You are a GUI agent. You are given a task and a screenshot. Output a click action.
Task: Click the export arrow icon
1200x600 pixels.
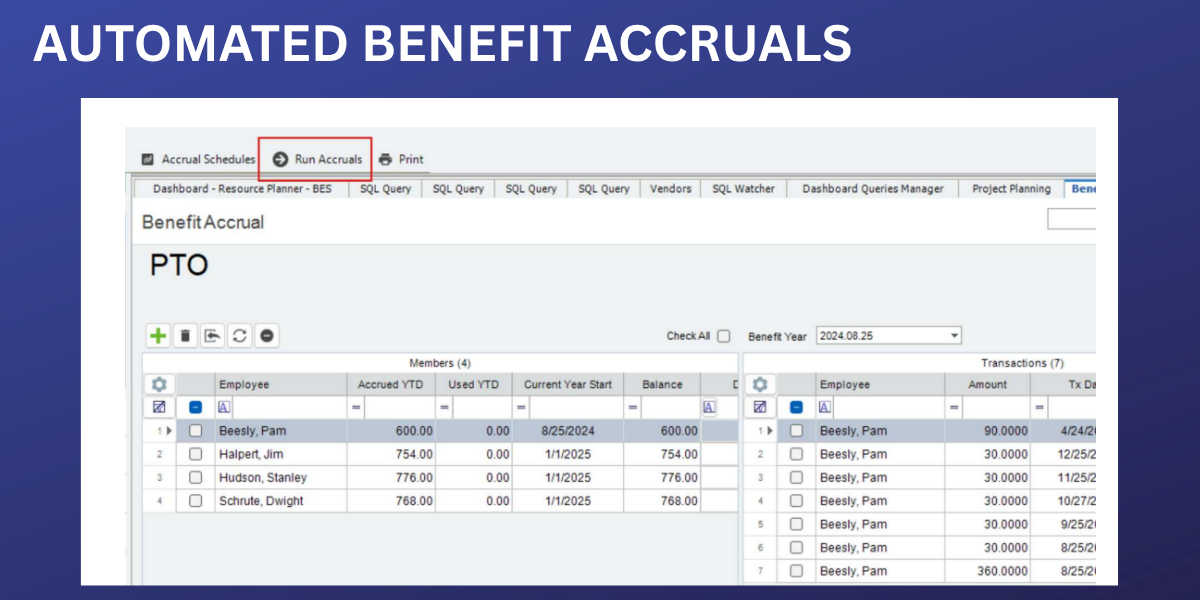(x=212, y=336)
